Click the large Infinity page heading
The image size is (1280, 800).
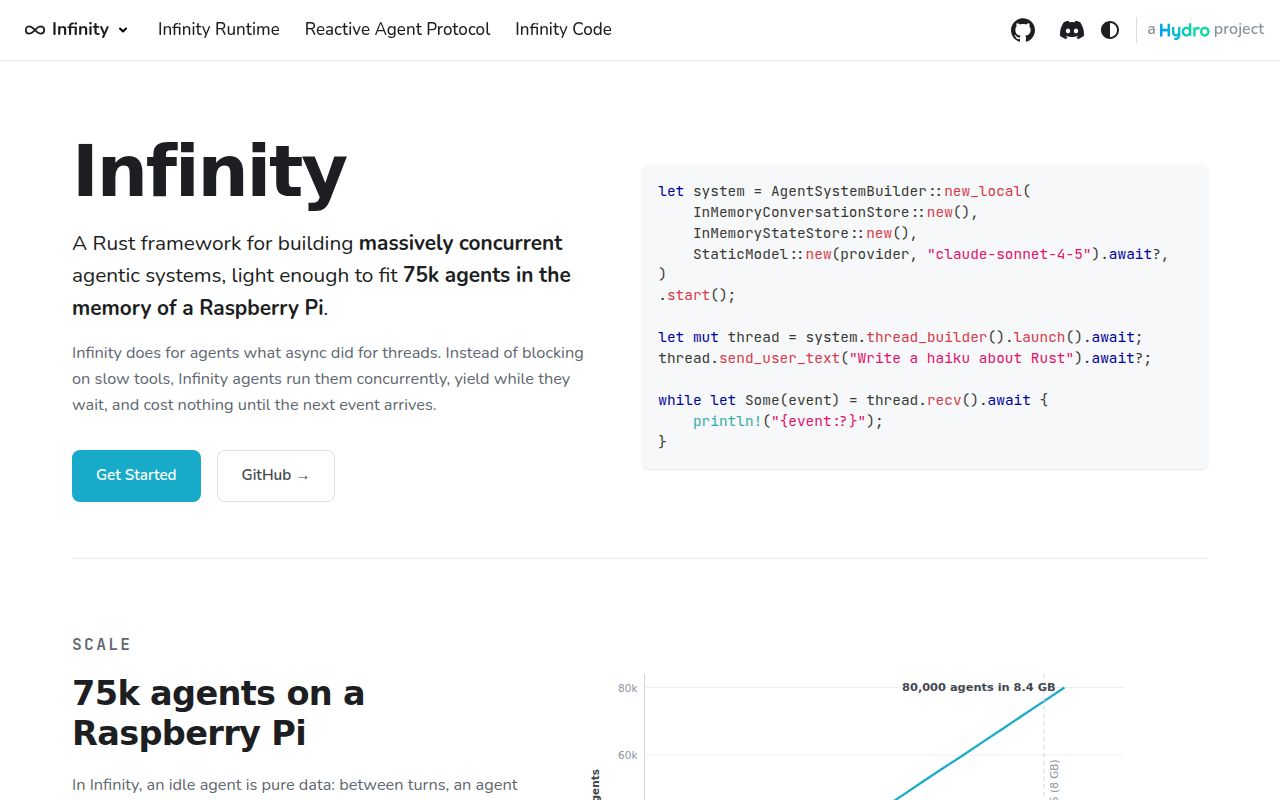pyautogui.click(x=210, y=172)
